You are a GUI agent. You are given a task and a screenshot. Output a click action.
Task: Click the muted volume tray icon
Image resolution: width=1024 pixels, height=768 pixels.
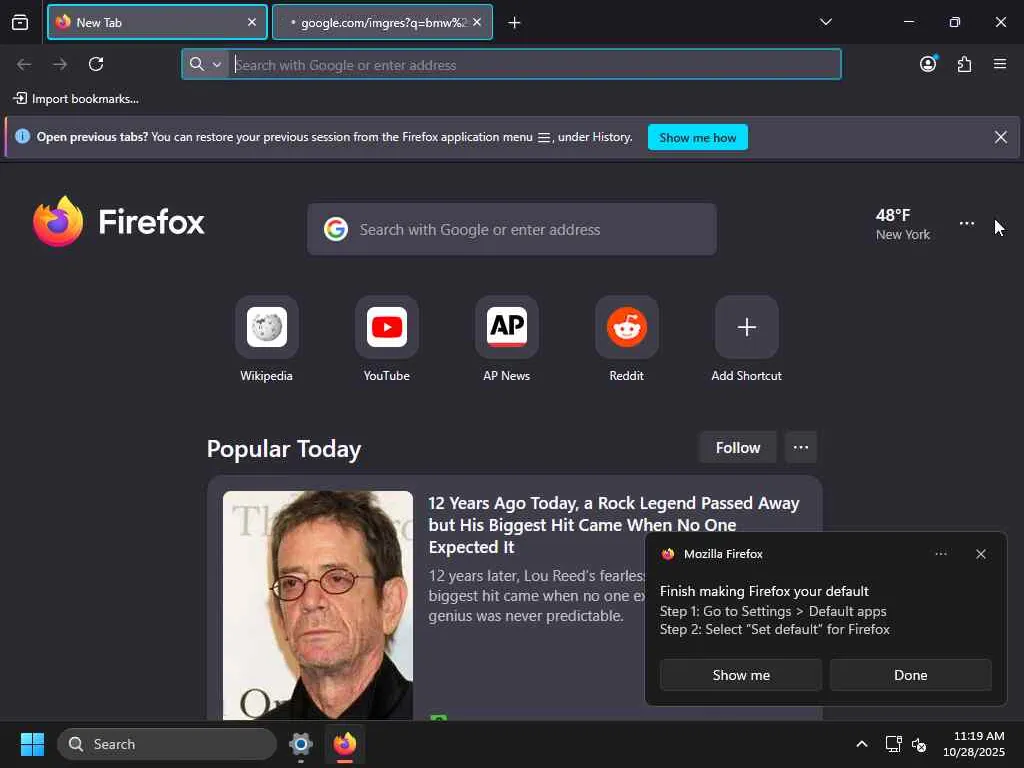918,744
